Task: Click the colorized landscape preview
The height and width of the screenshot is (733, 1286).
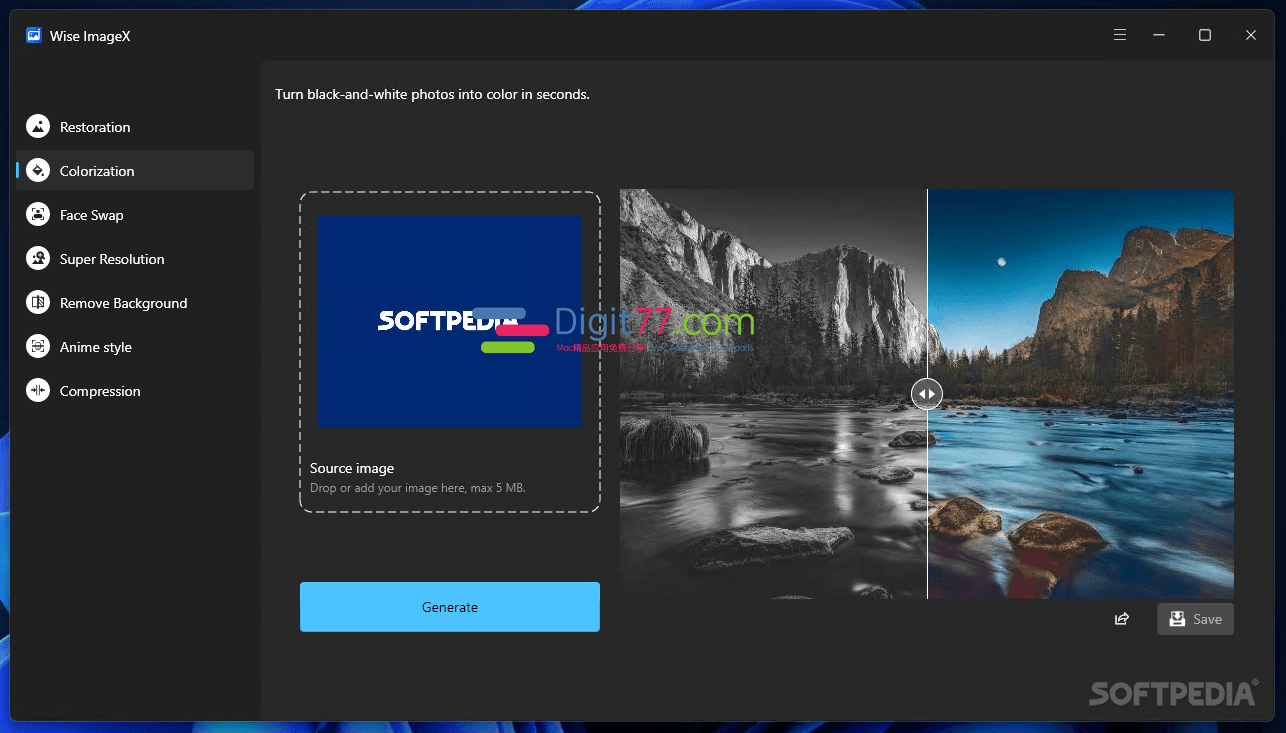Action: (1081, 394)
